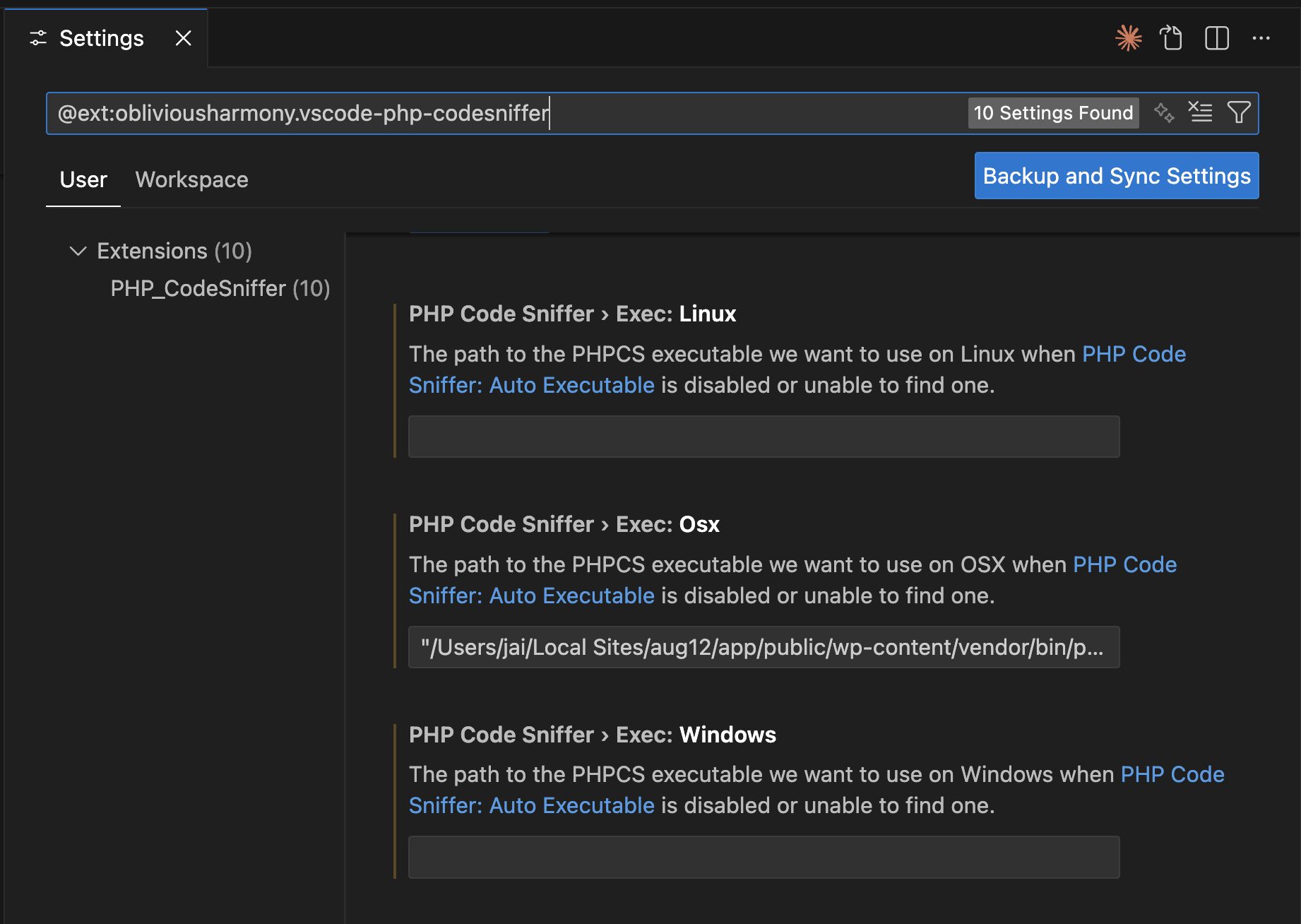Select the User settings tab
This screenshot has height=924, width=1301.
coord(83,179)
